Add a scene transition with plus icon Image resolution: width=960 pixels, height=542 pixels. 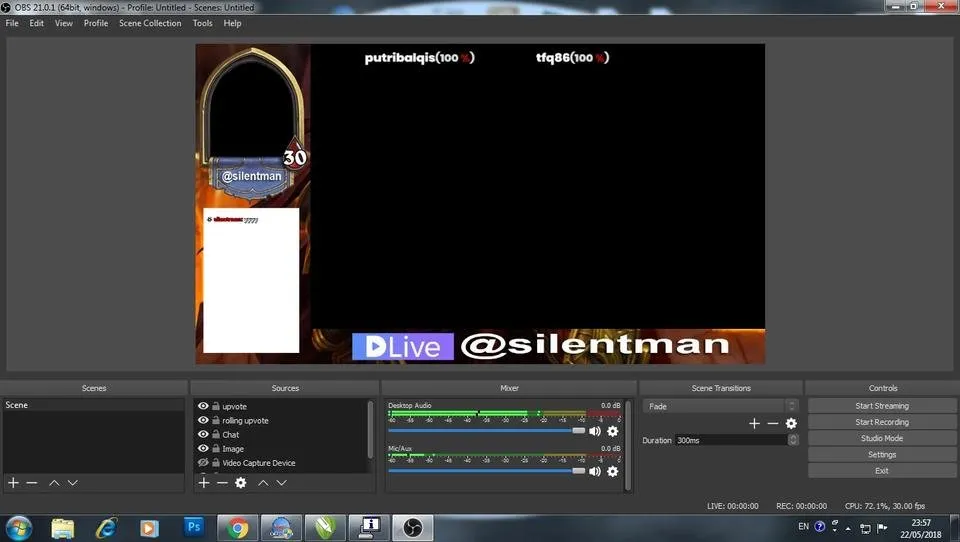(x=754, y=423)
